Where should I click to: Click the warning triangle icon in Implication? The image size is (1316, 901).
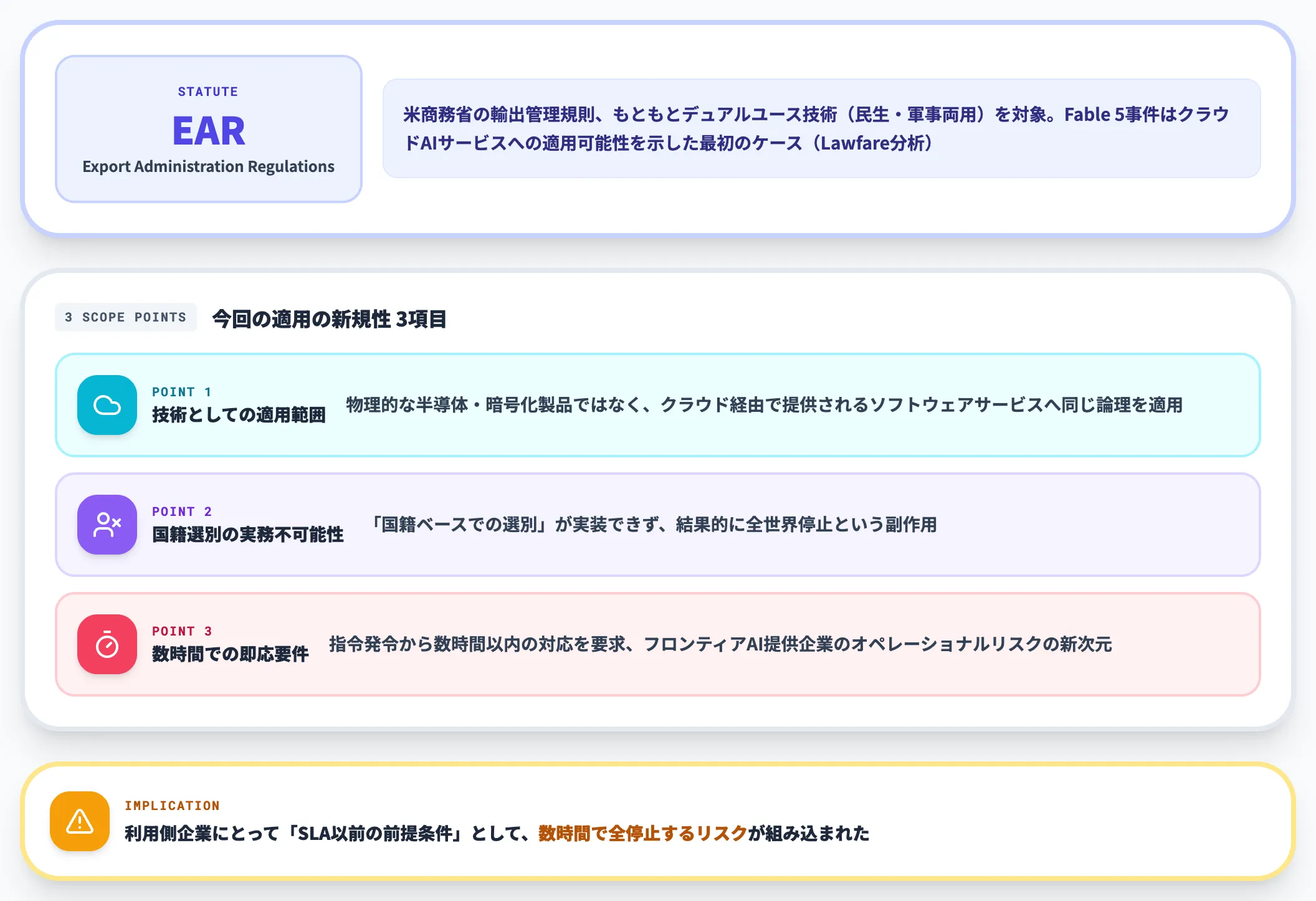[x=80, y=821]
